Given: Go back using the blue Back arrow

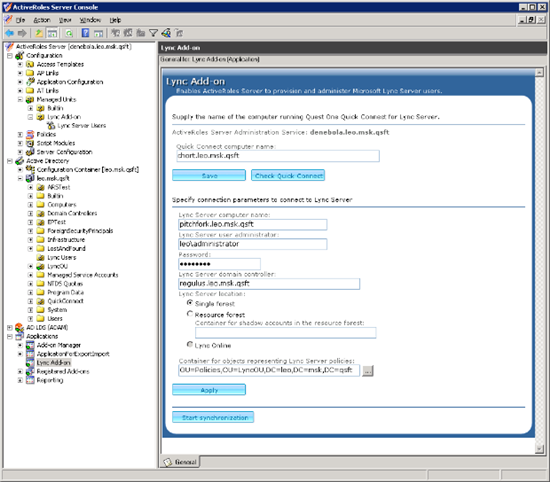Looking at the screenshot, I should coord(9,33).
